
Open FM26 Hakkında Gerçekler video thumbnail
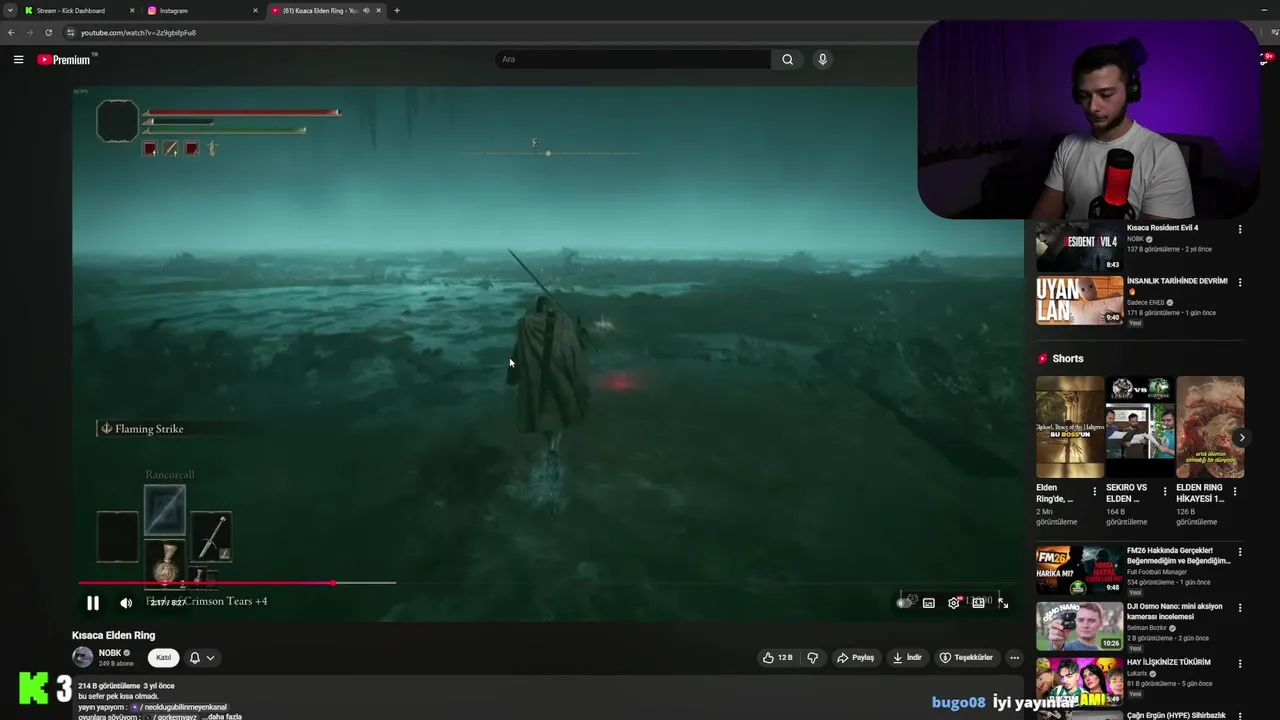tap(1079, 570)
